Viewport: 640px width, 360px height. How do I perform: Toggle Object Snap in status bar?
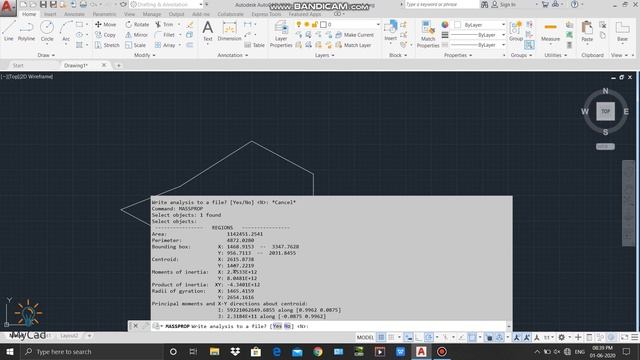click(472, 337)
